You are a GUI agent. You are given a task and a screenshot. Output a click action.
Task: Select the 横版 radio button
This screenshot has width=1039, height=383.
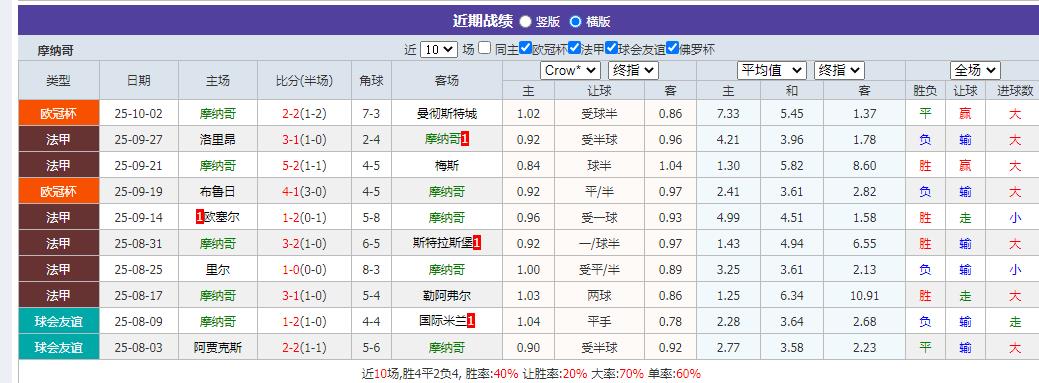(x=575, y=21)
